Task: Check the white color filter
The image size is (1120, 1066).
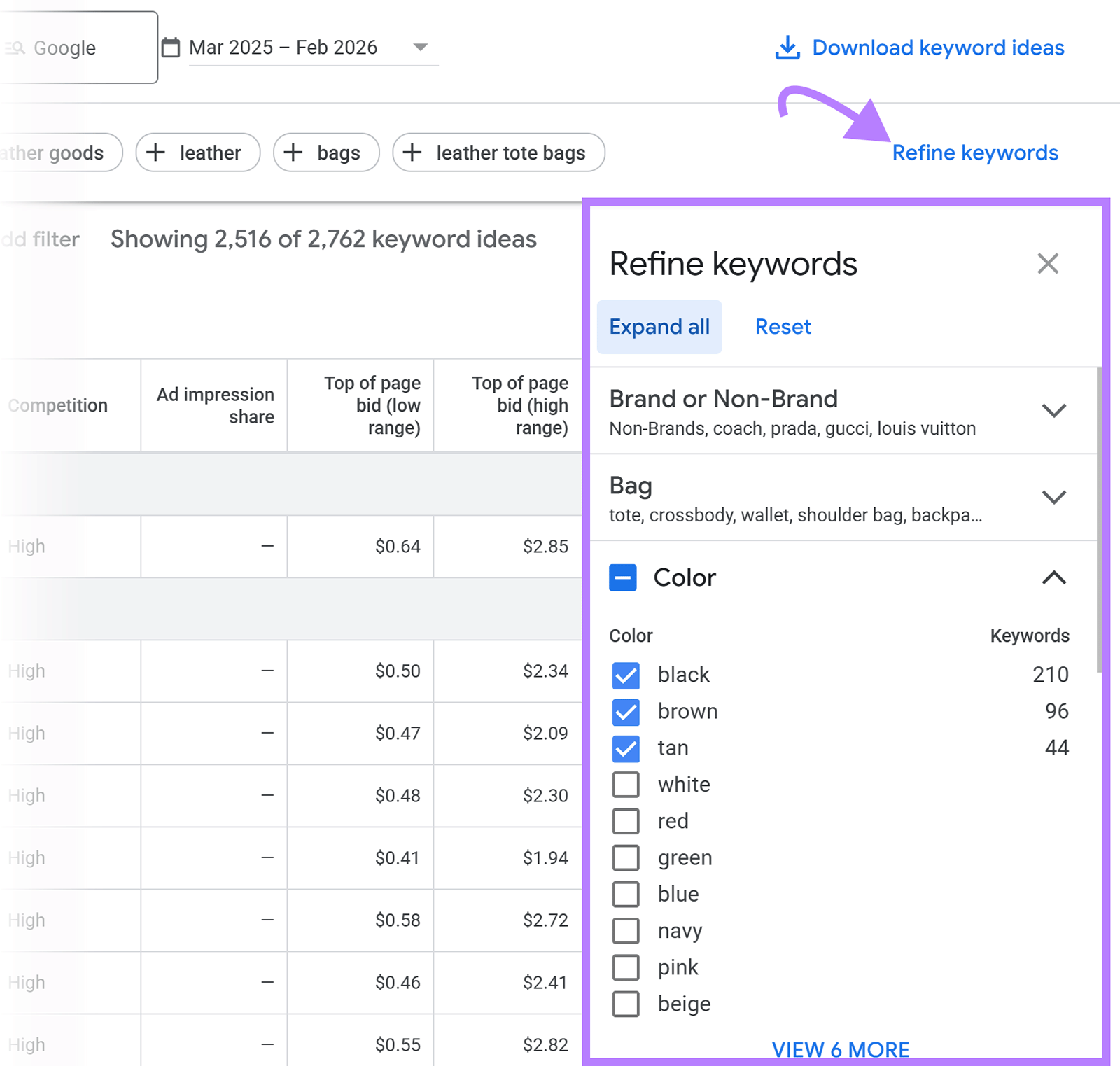Action: pyautogui.click(x=626, y=785)
